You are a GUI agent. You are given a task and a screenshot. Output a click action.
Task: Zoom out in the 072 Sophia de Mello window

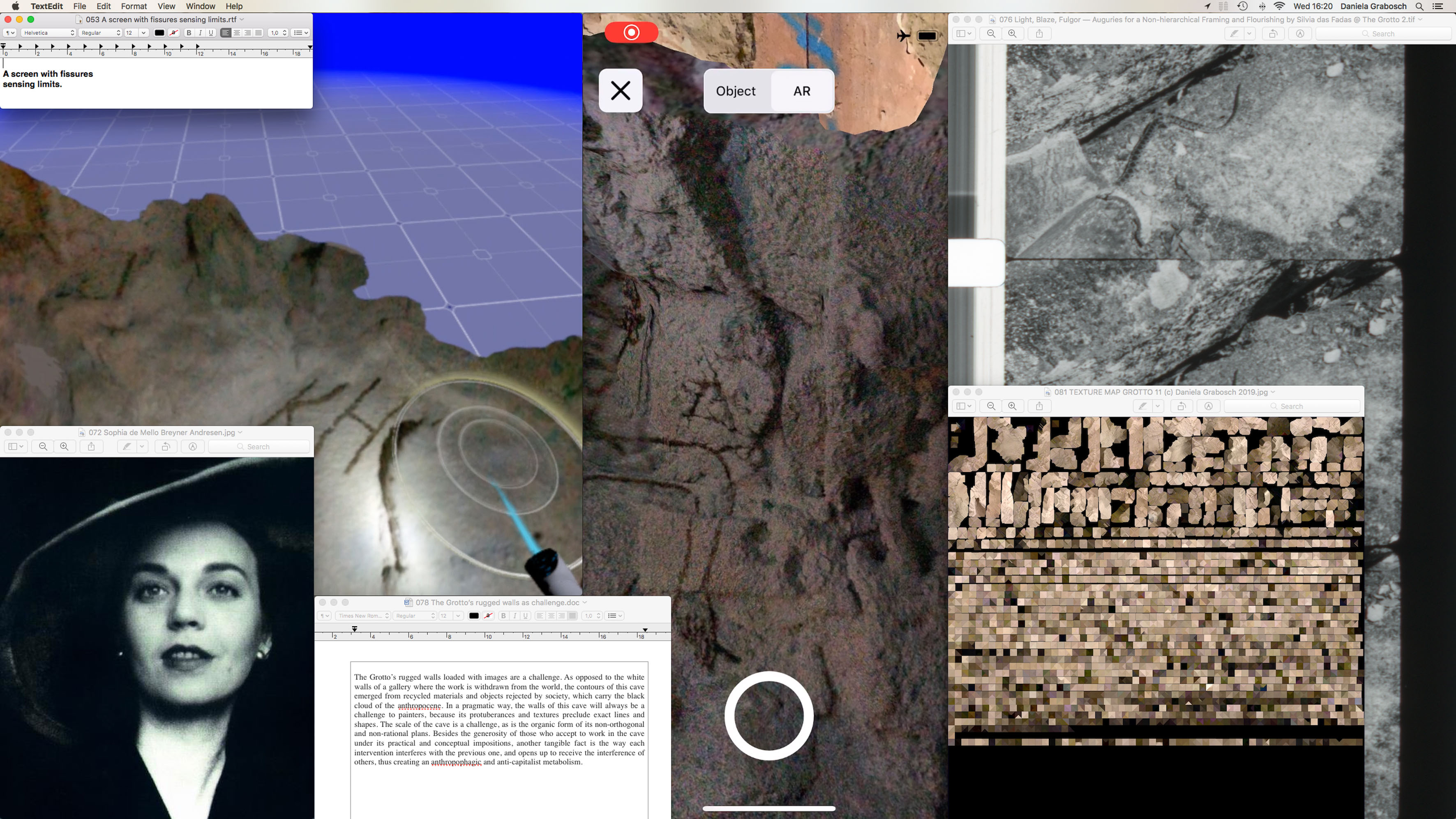click(43, 447)
